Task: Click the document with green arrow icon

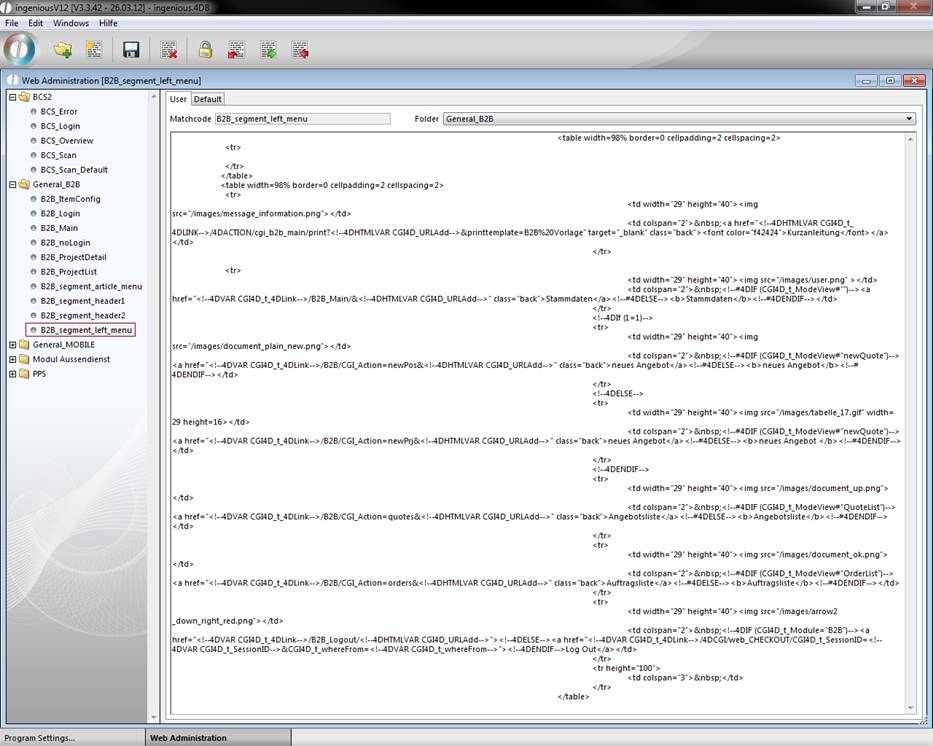Action: pyautogui.click(x=268, y=49)
